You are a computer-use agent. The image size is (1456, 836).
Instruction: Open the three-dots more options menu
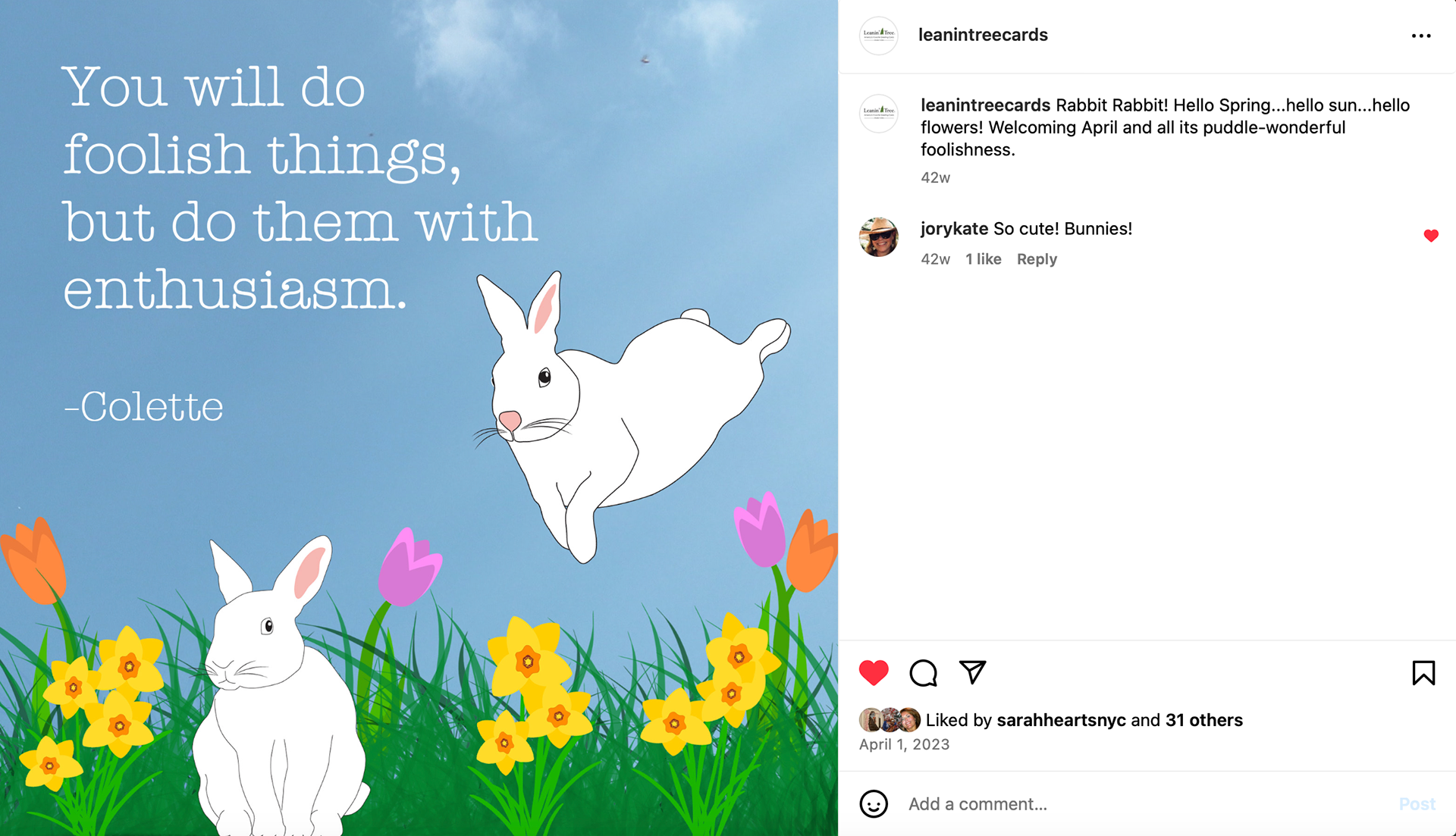tap(1421, 36)
